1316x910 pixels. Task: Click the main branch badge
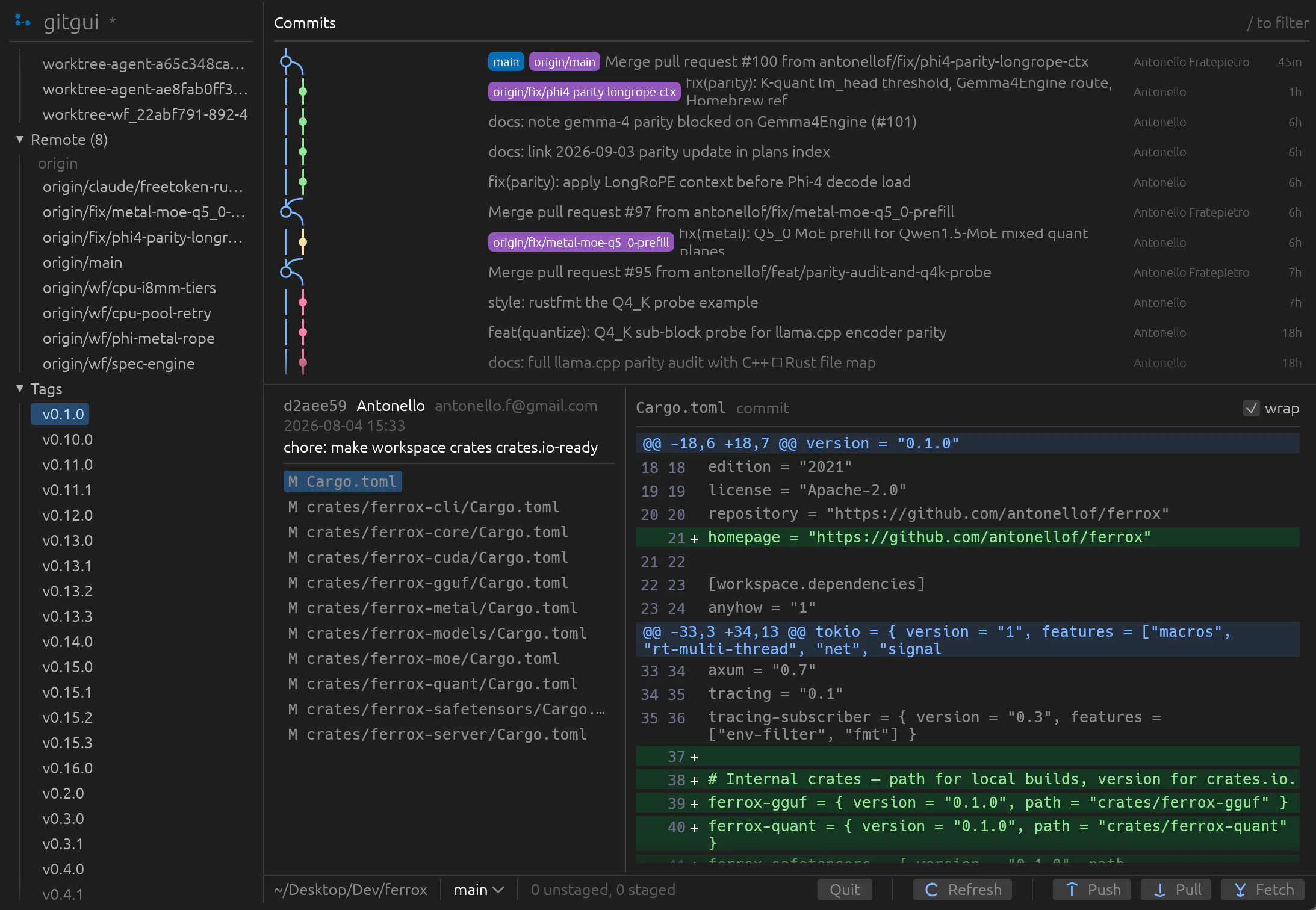click(x=506, y=61)
